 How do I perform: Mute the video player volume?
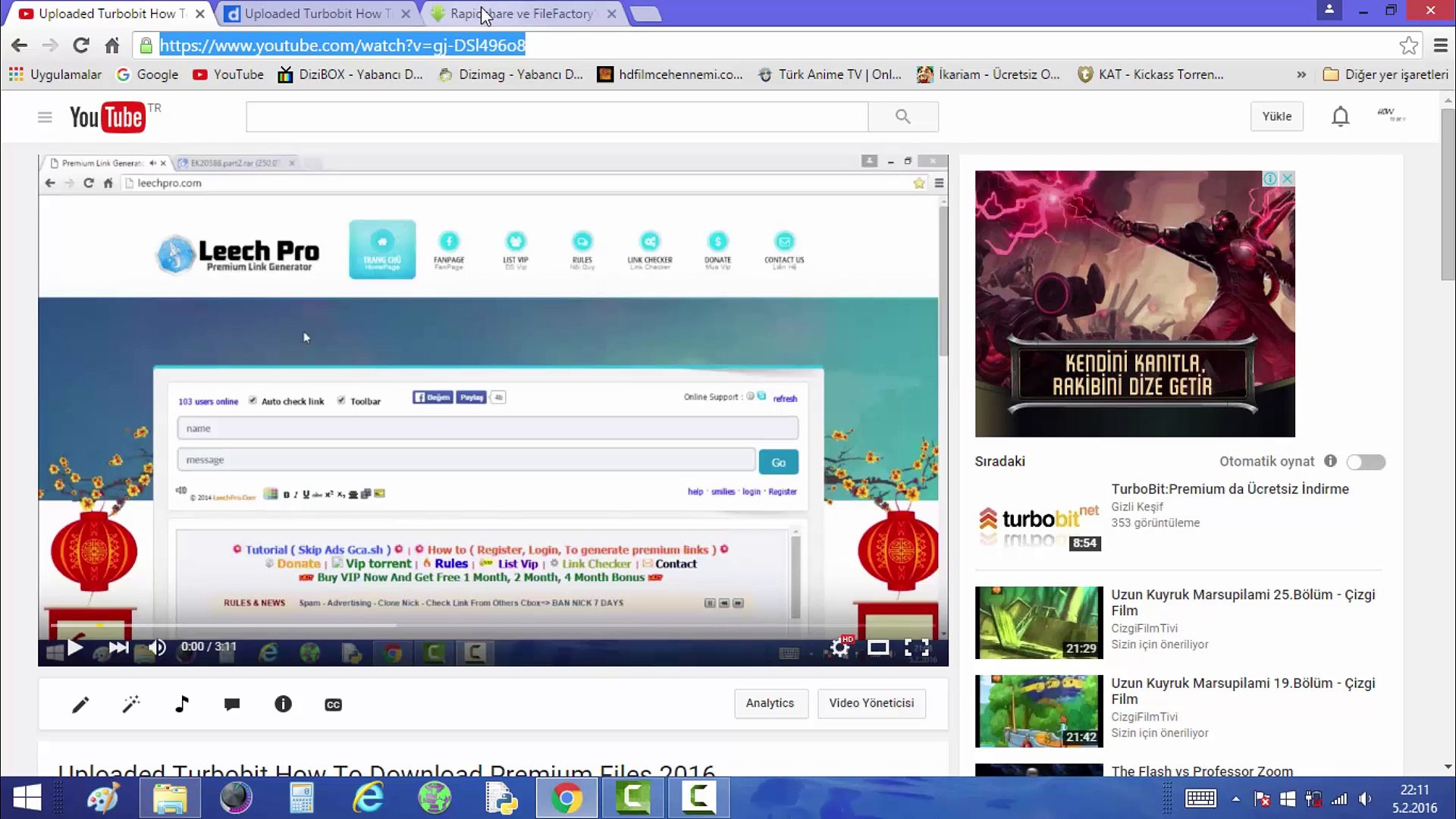coord(157,648)
